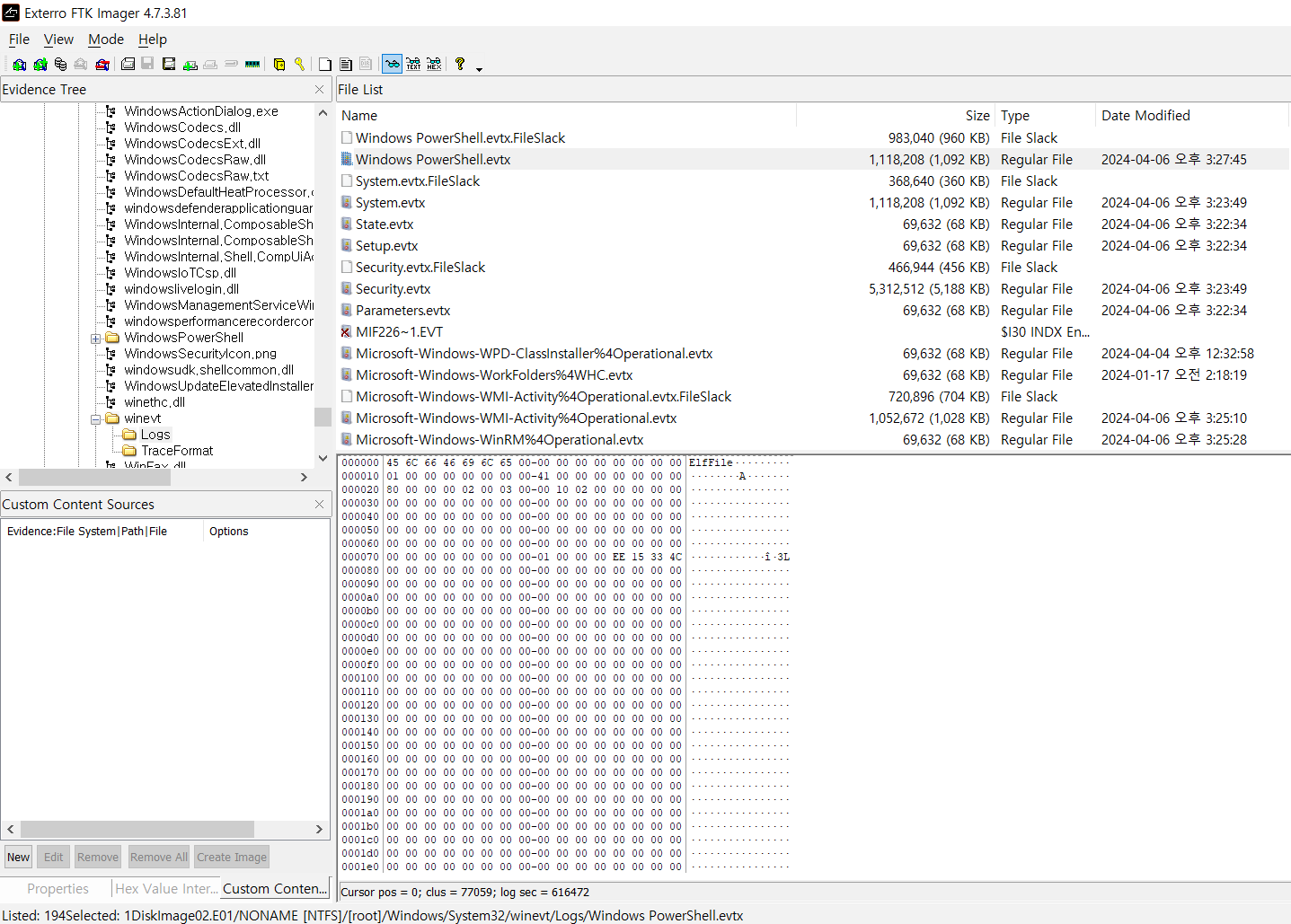This screenshot has width=1291, height=924.
Task: Switch viewer to TEXT mode icon
Action: (413, 64)
